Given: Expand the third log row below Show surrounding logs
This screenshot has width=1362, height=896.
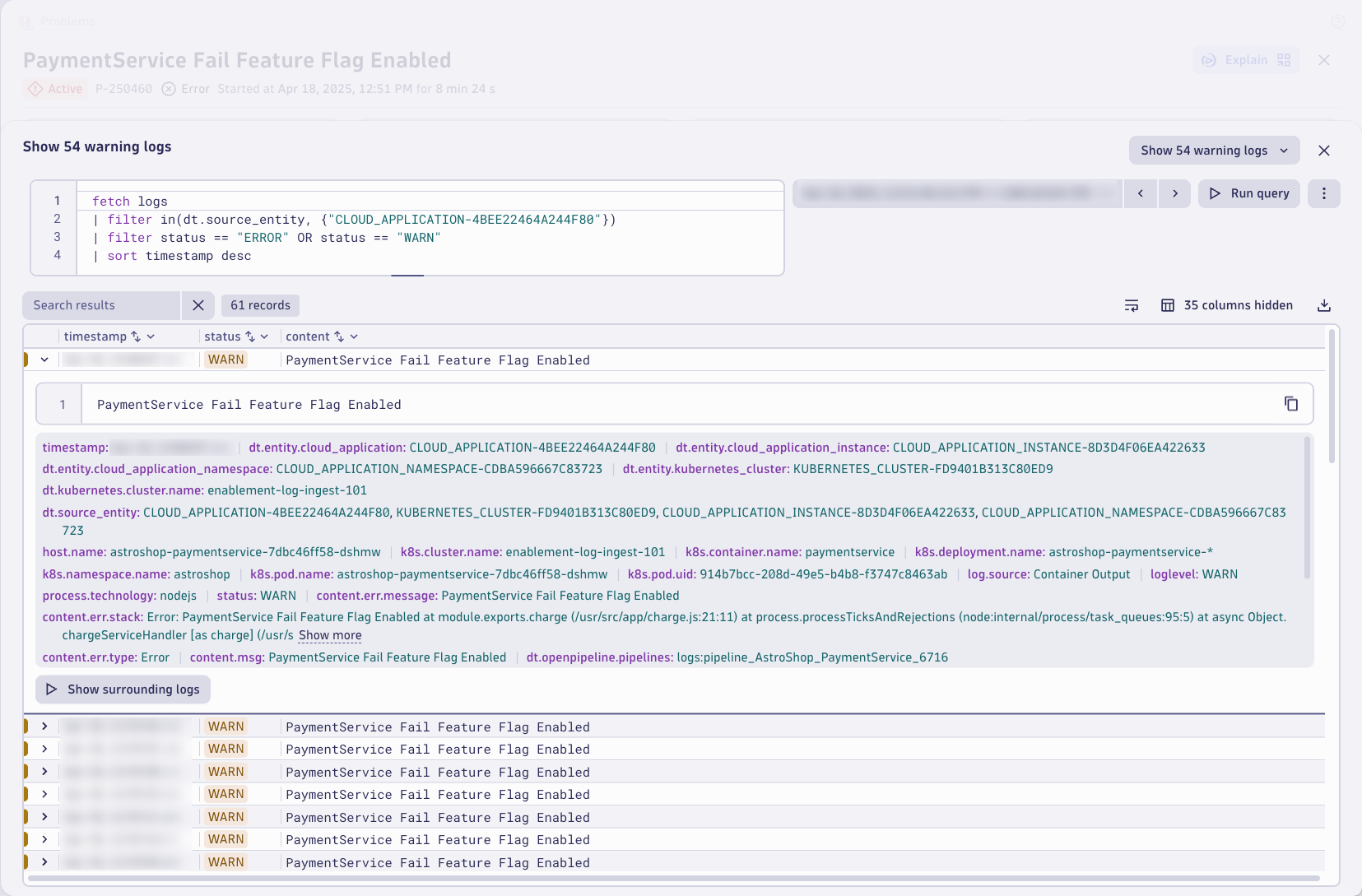Looking at the screenshot, I should pyautogui.click(x=44, y=772).
